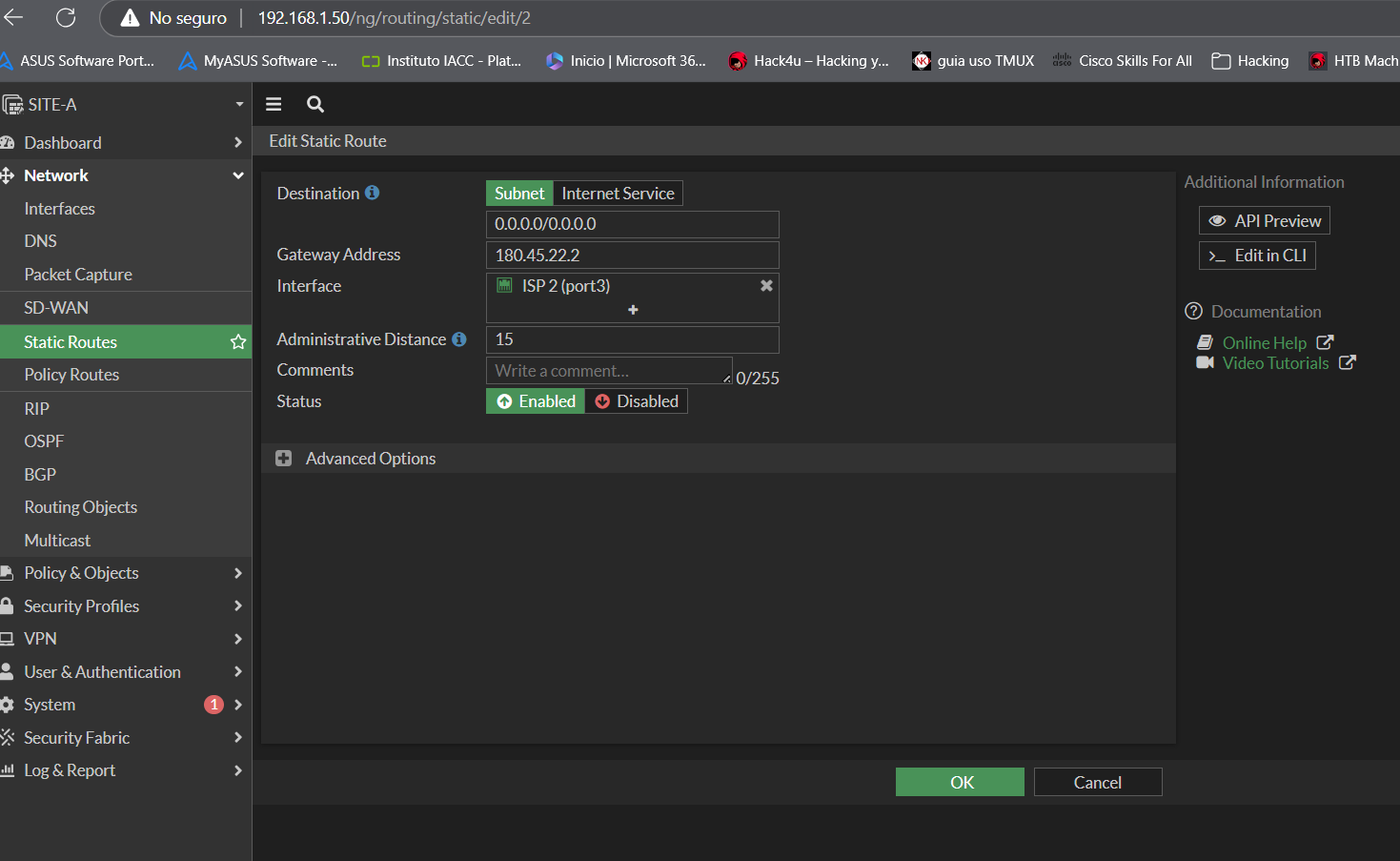
Task: Add another interface with plus icon
Action: click(x=633, y=310)
